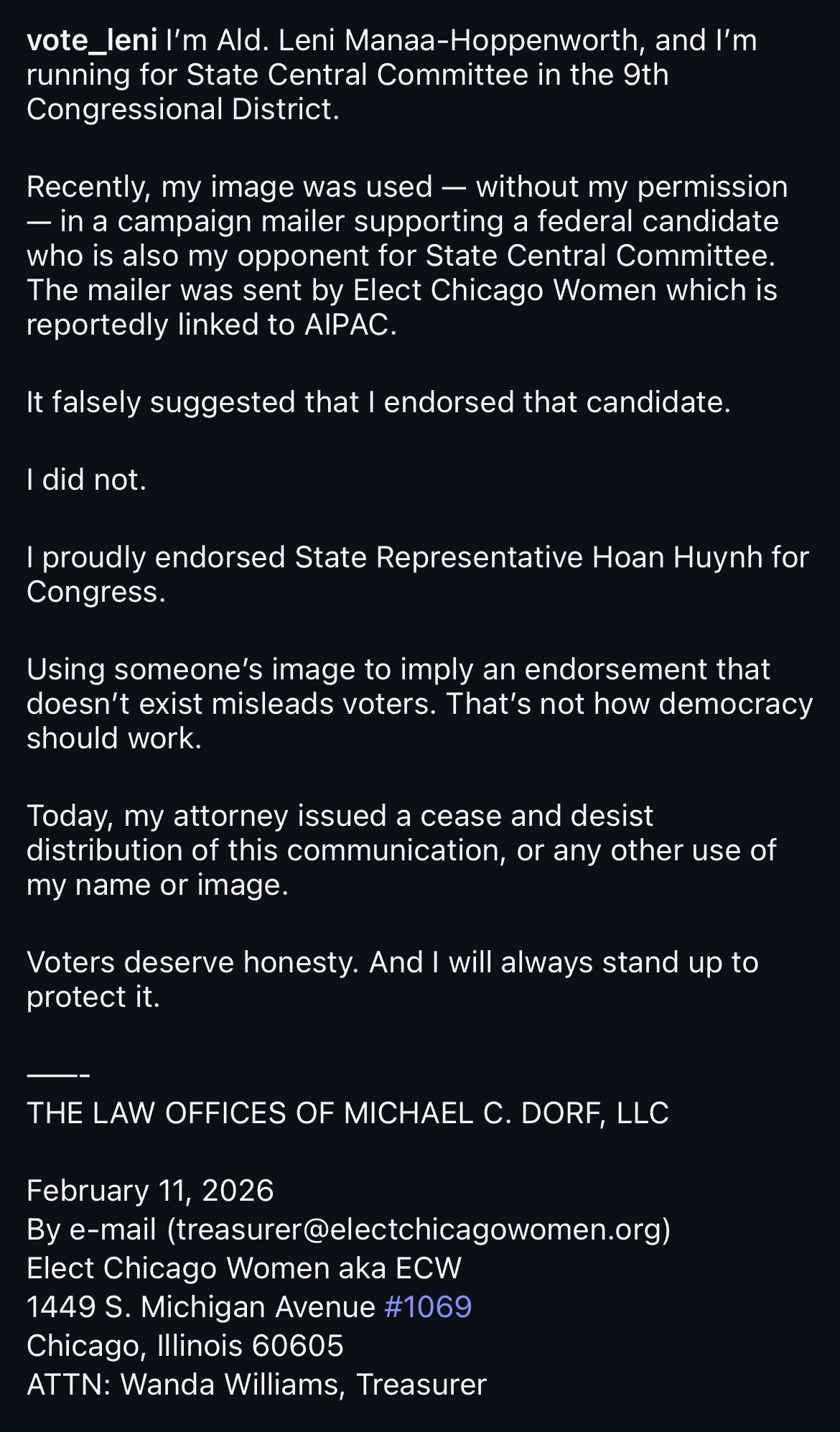Click the dashed separator line above the letter
Image resolution: width=840 pixels, height=1432 pixels.
(57, 1074)
